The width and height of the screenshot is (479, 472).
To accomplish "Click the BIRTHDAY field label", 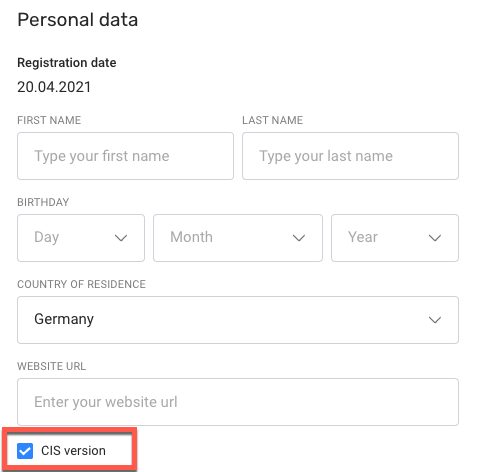I will tap(43, 202).
